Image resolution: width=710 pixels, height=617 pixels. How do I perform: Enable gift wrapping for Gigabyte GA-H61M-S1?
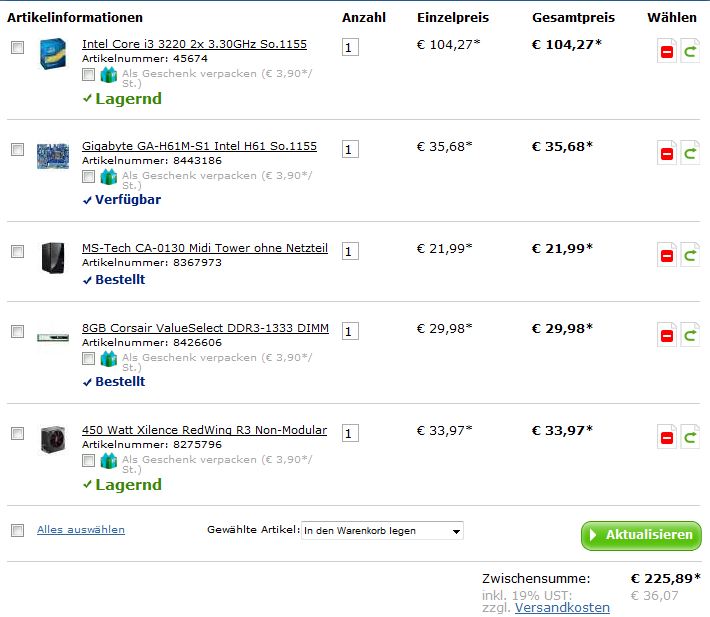pyautogui.click(x=89, y=176)
